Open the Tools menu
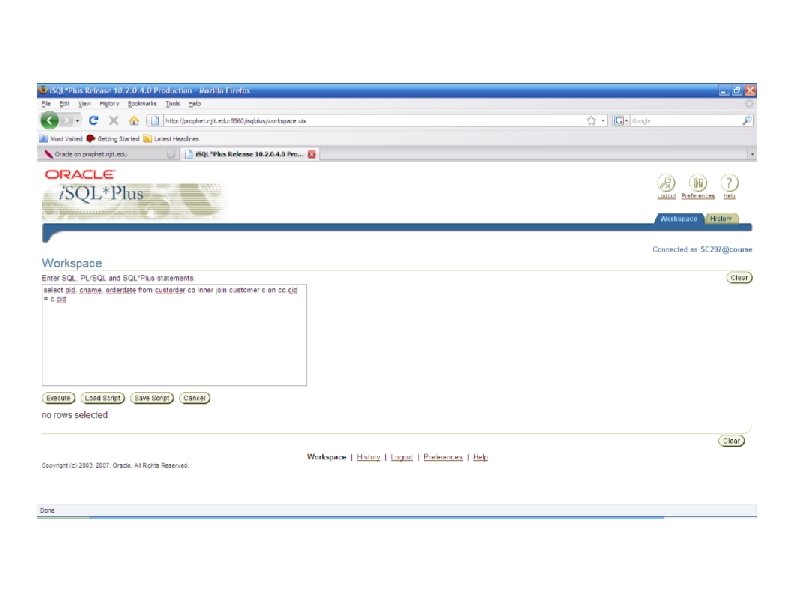The height and width of the screenshot is (600, 800). point(172,104)
